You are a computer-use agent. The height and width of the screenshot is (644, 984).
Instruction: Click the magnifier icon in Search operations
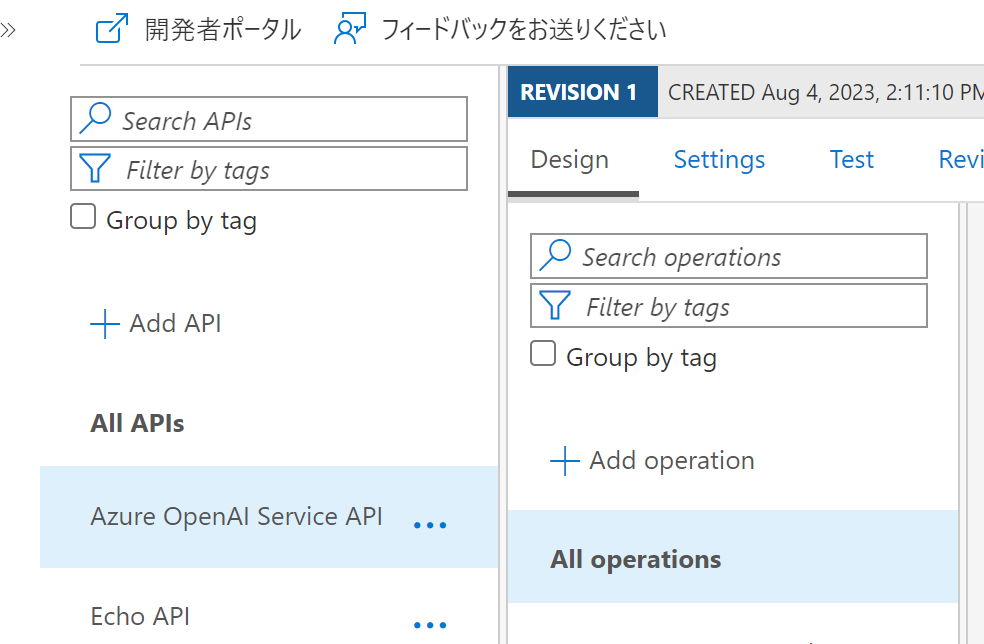[x=555, y=257]
